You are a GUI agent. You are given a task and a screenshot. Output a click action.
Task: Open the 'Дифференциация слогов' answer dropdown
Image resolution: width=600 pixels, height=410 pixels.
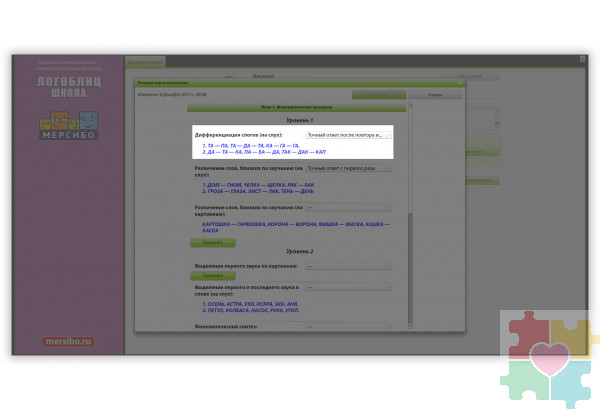347,134
